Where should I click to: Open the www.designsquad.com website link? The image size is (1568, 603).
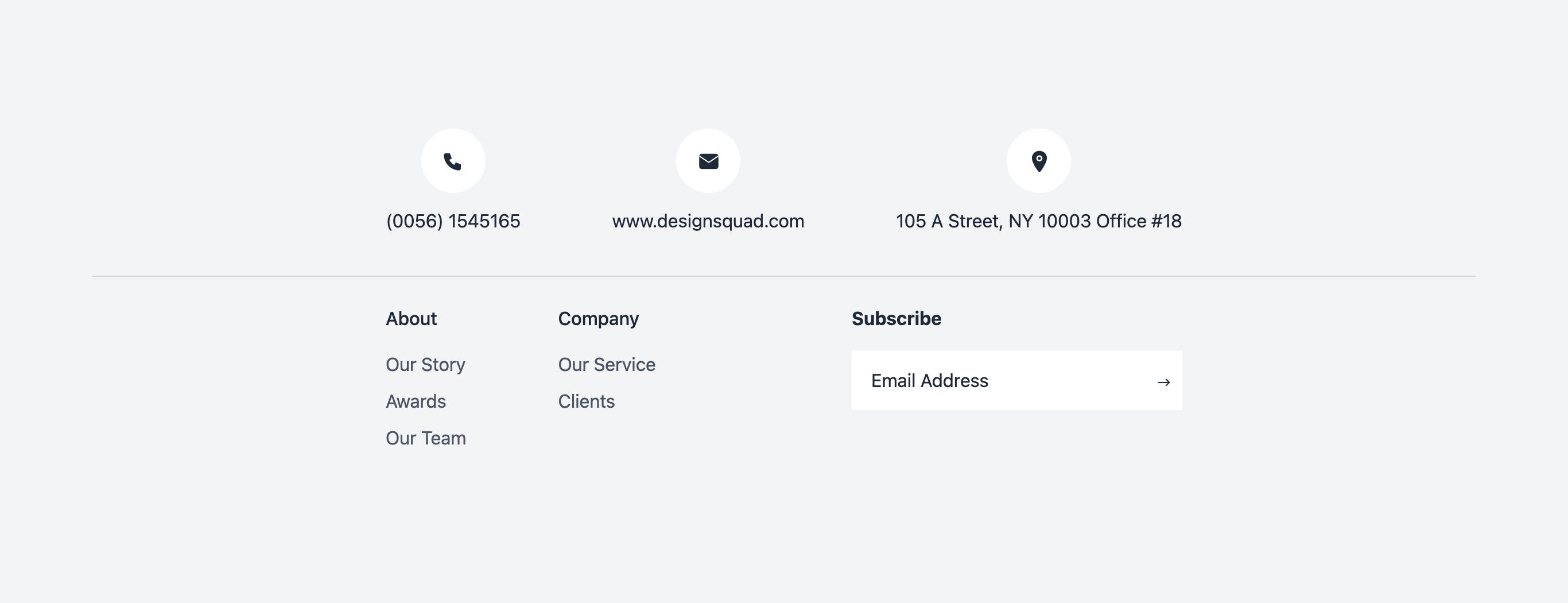tap(708, 221)
